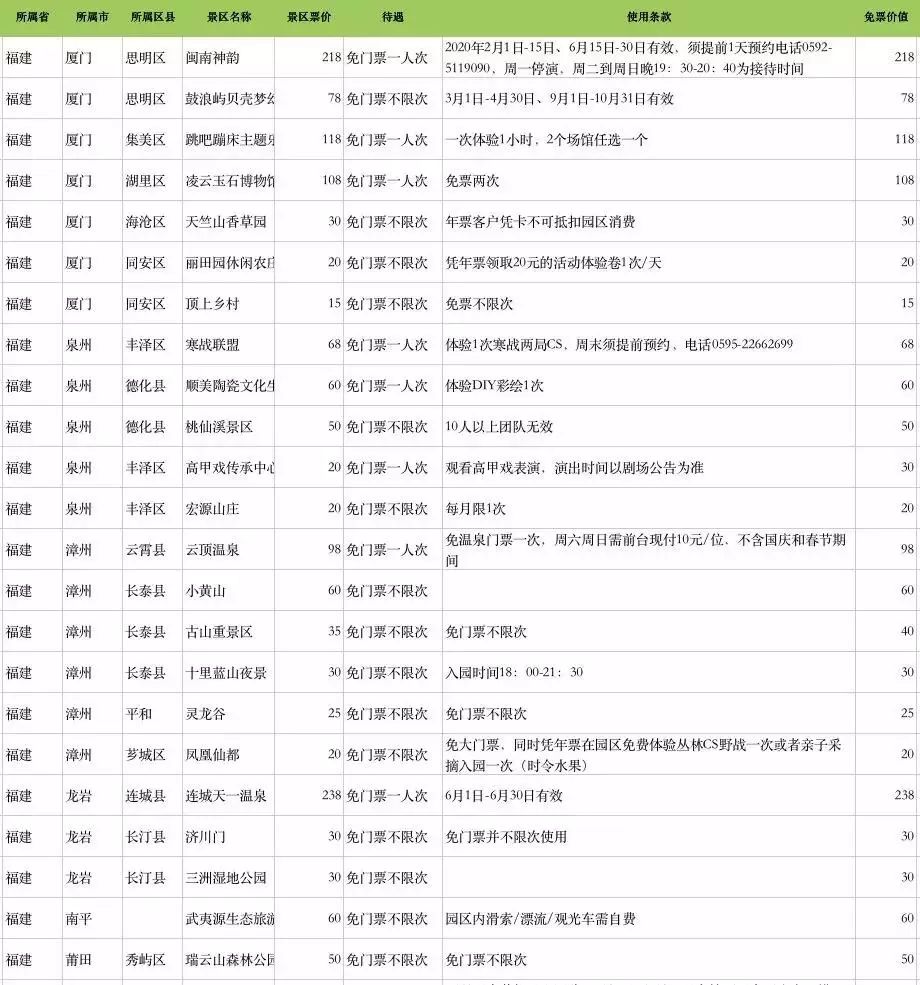The image size is (920, 985).
Task: Click the terms text 每月限1次
Action: pos(475,509)
